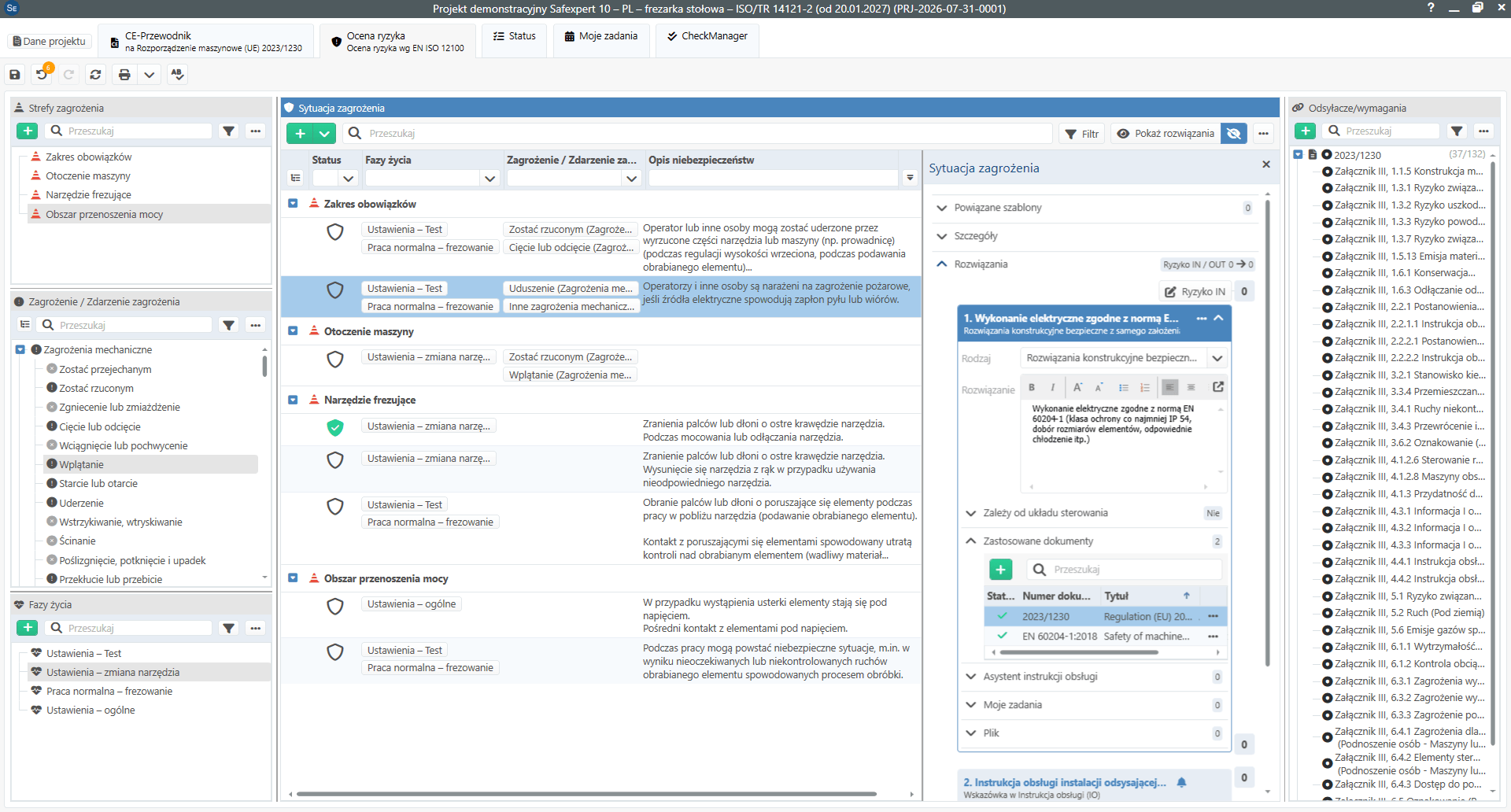
Task: Click the save icon in toolbar
Action: (15, 75)
